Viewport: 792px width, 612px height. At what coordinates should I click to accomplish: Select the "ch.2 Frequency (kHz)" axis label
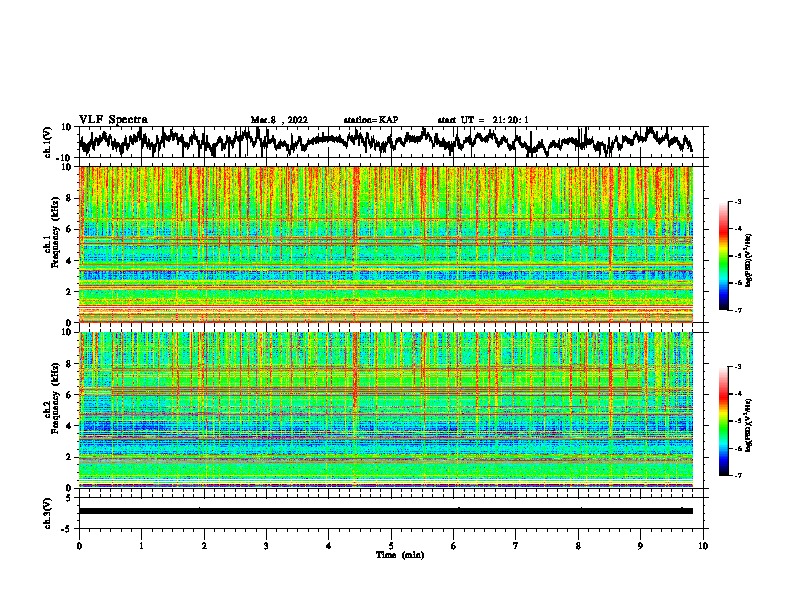tap(51, 398)
